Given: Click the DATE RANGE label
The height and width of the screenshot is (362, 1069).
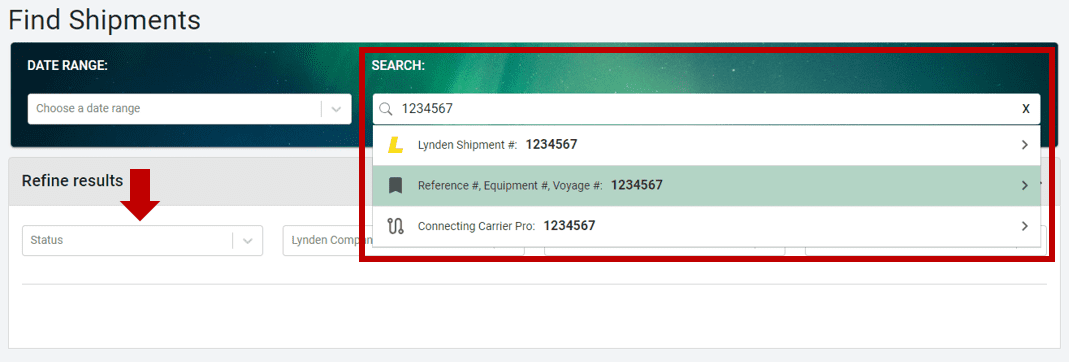Looking at the screenshot, I should 67,65.
